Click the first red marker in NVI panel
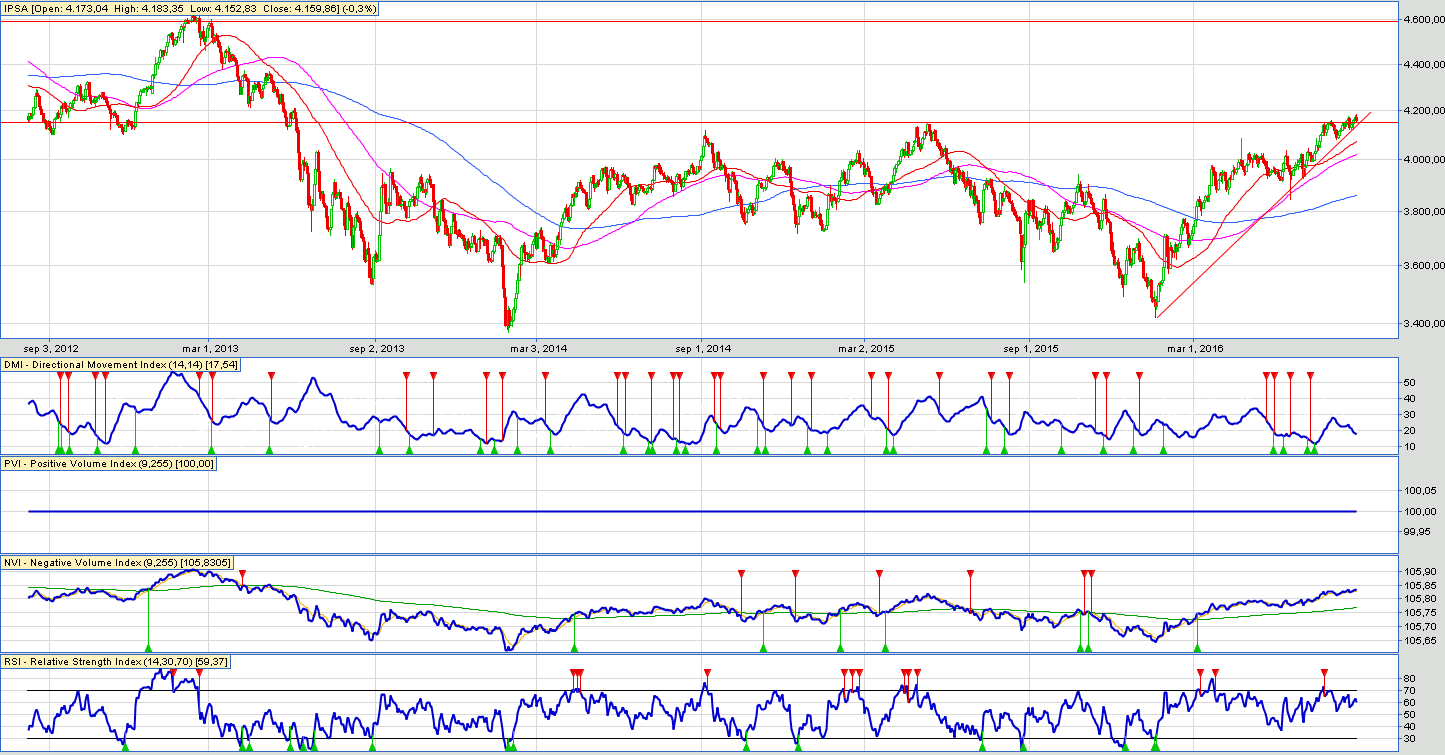The height and width of the screenshot is (755, 1445). pyautogui.click(x=243, y=573)
